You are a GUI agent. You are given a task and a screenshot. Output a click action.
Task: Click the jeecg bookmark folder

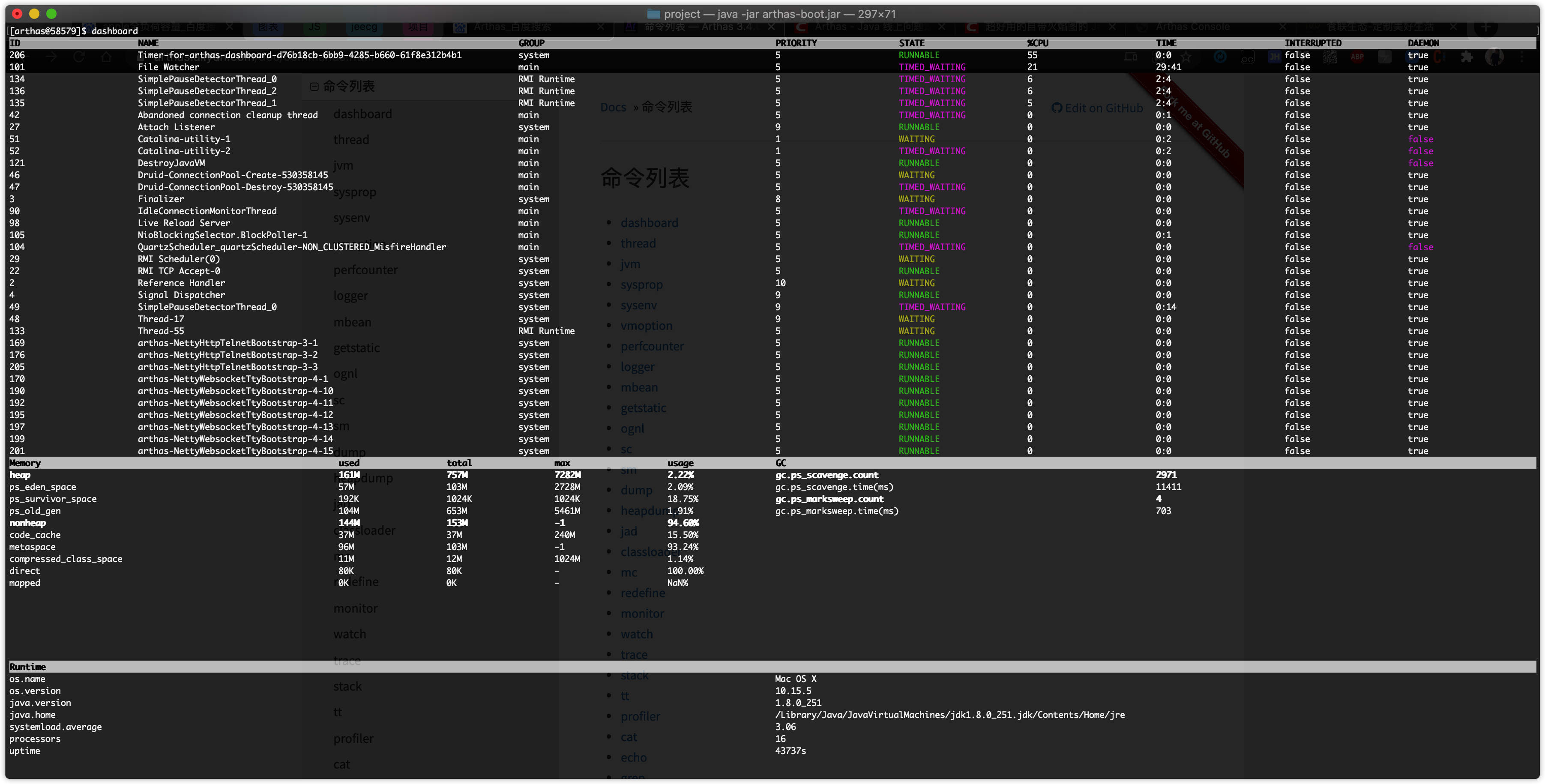tap(364, 27)
